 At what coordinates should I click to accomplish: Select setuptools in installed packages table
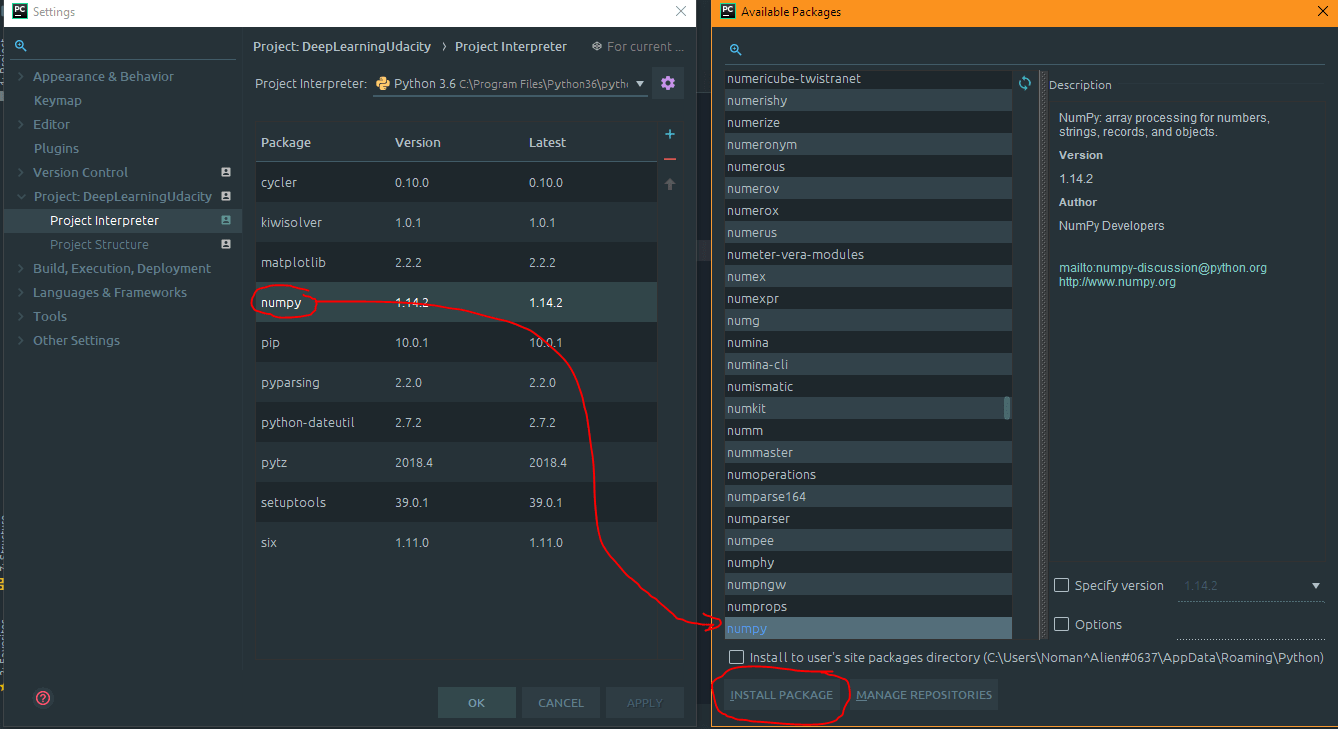[x=457, y=502]
